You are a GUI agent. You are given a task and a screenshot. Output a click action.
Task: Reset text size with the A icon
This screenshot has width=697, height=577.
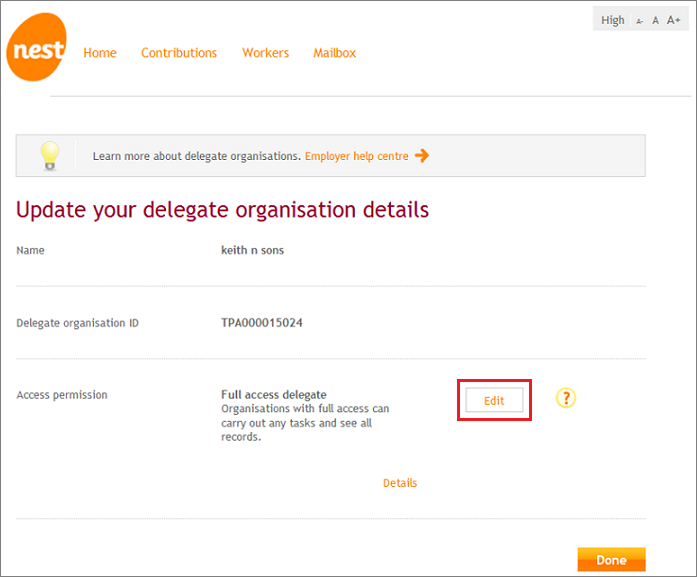point(655,20)
